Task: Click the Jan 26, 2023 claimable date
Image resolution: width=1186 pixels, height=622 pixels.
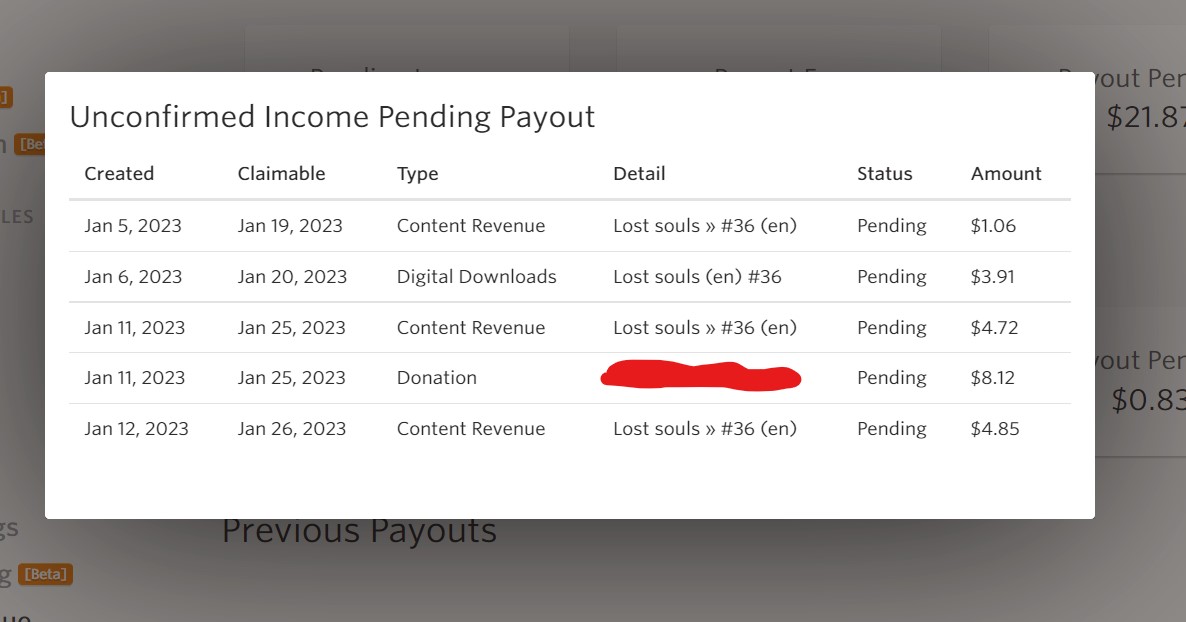Action: click(292, 429)
